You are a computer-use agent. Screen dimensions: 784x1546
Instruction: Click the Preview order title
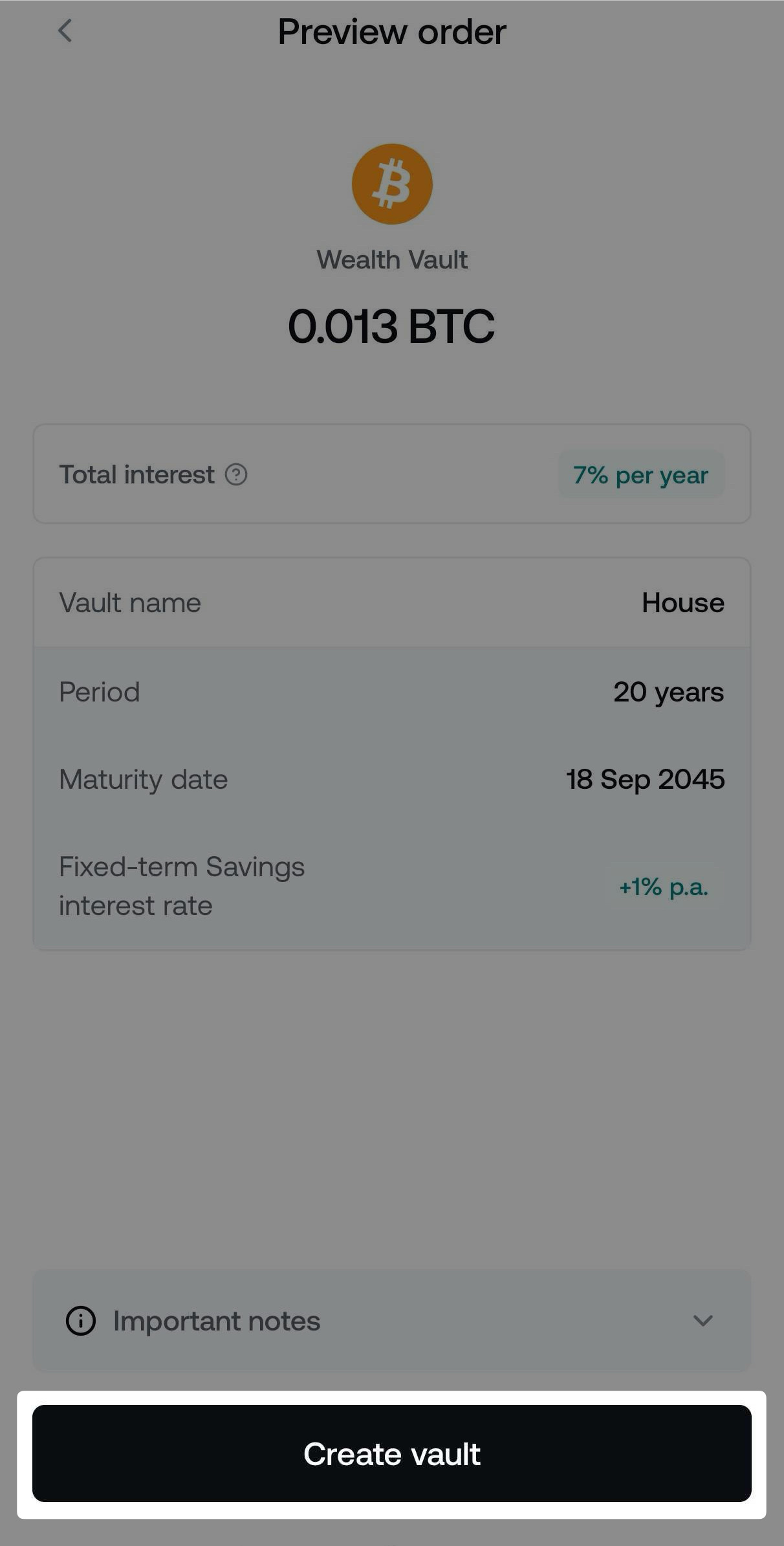[392, 32]
